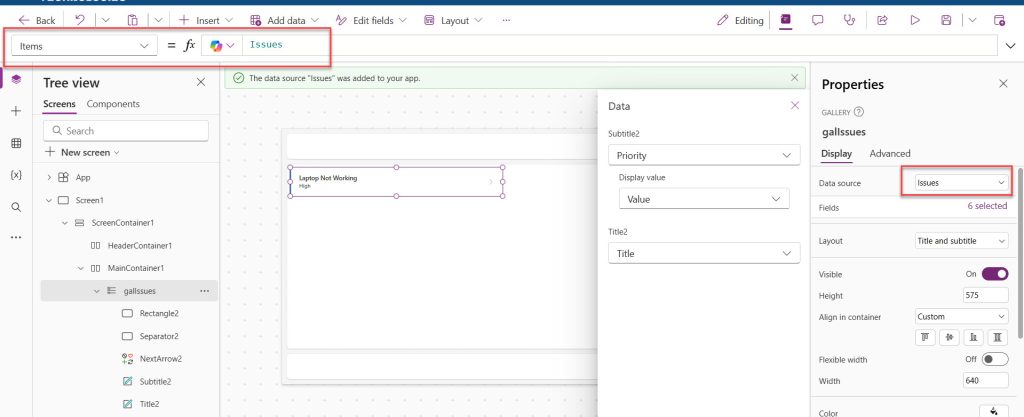Viewport: 1024px width, 417px height.
Task: Click the Search sidebar icon
Action: point(16,207)
